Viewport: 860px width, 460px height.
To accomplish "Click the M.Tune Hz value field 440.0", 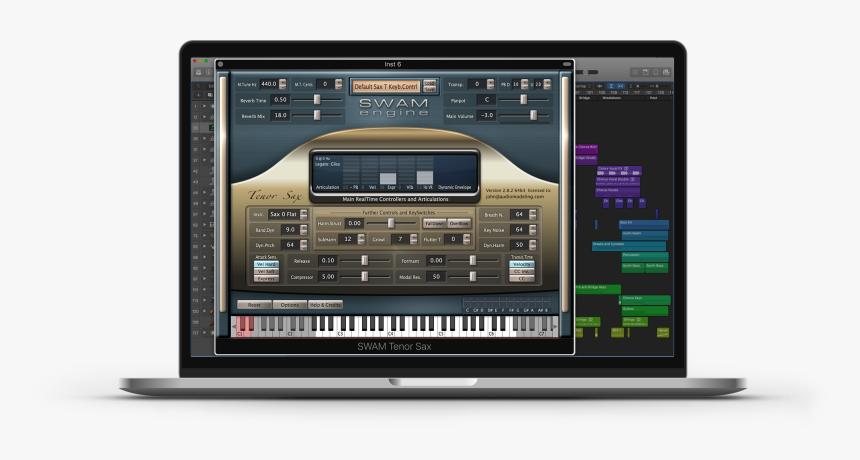I will [269, 84].
